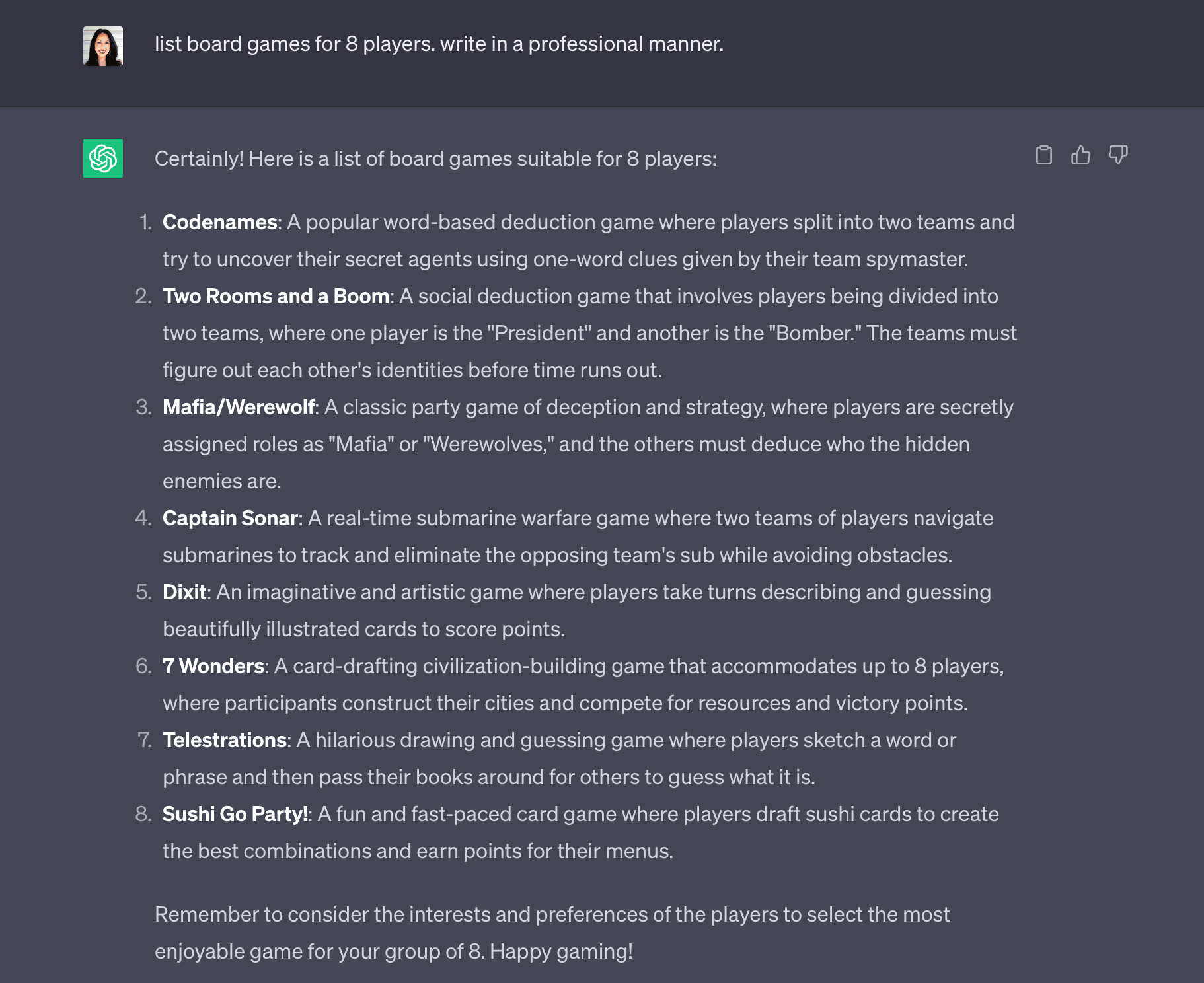Click the bold 7 Wonders title
1204x983 pixels.
[x=213, y=666]
